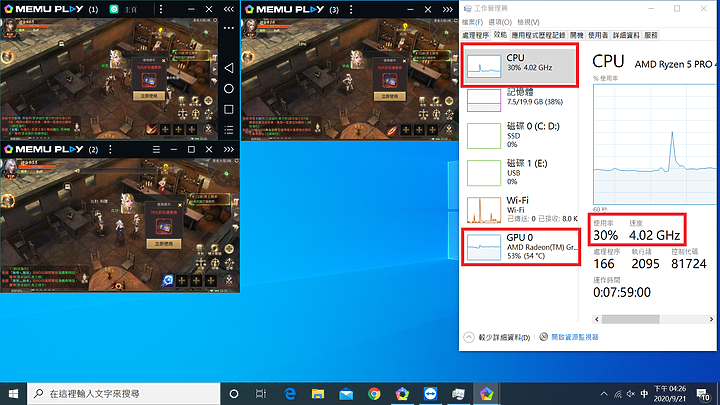Viewport: 720px width, 405px height.
Task: Click the scrollbar right arrow in CPU panel
Action: (x=711, y=319)
